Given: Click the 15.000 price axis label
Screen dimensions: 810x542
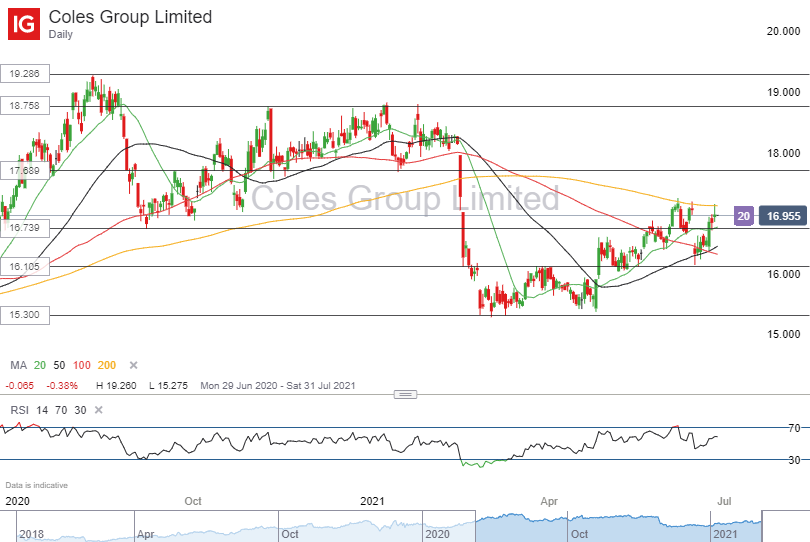Looking at the screenshot, I should pyautogui.click(x=783, y=334).
